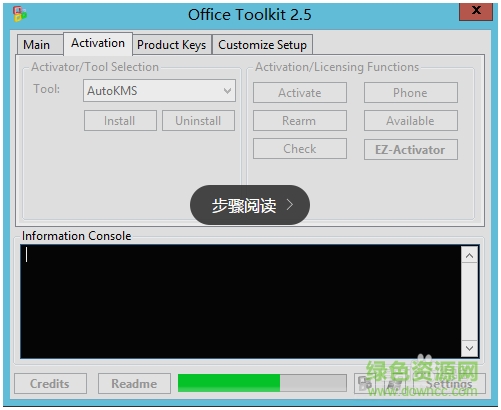Screen dimensions: 501x410
Task: Open the Credits window
Action: [x=50, y=384]
